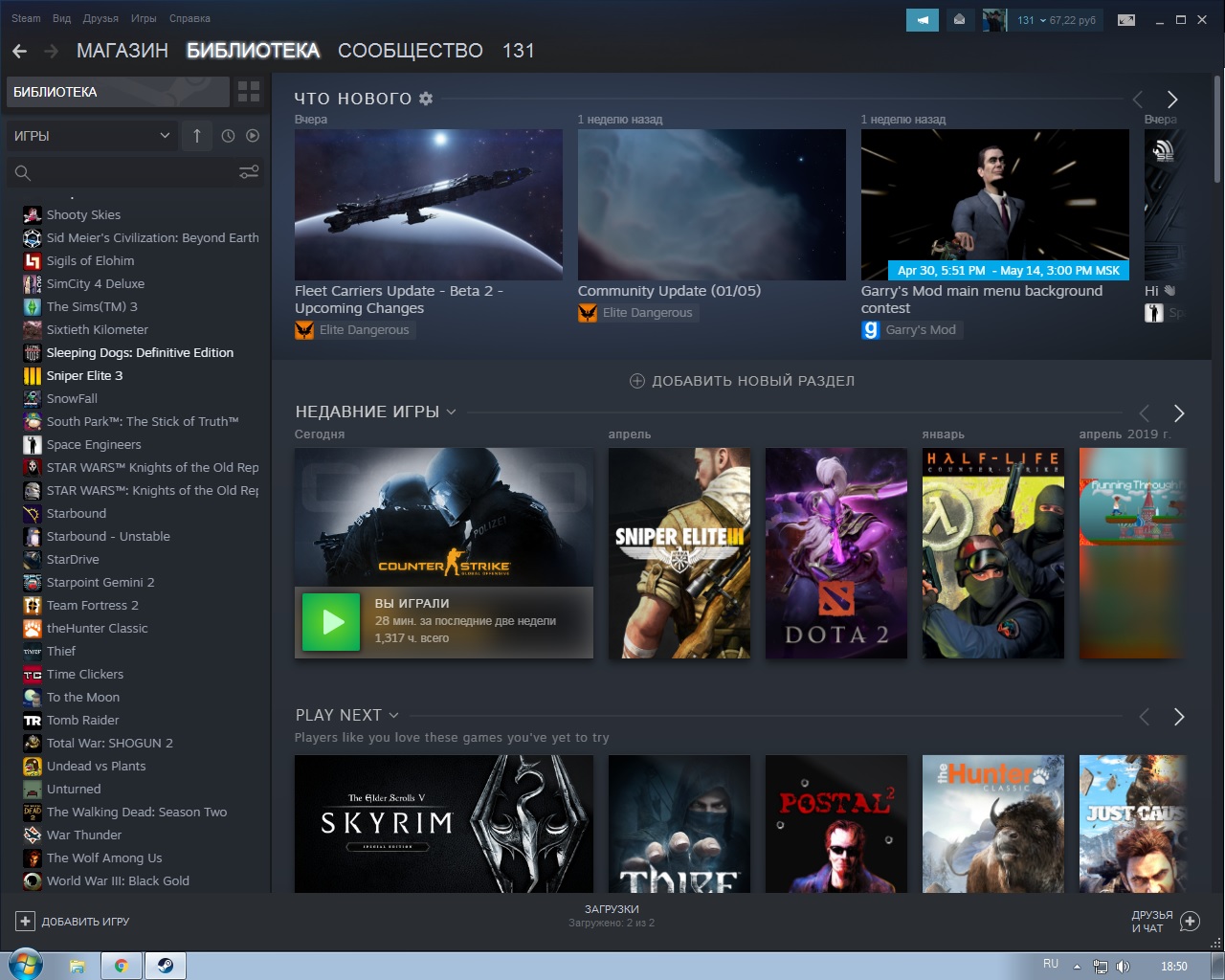Screen dimensions: 1225x980
Task: Toggle the recent activity clock filter
Action: click(x=228, y=136)
